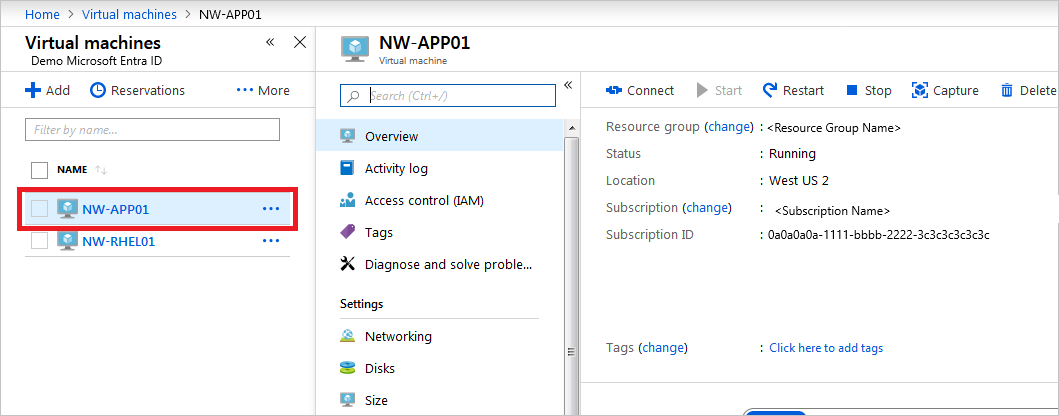
Task: Collapse the Virtual machines list panel
Action: point(270,43)
